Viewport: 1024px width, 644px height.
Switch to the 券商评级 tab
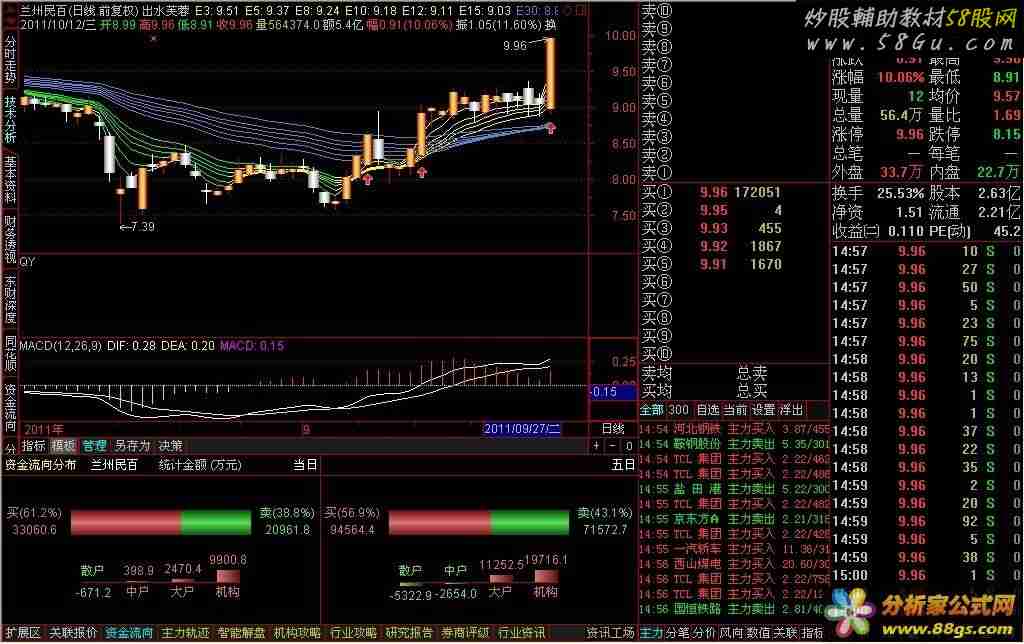coord(466,633)
